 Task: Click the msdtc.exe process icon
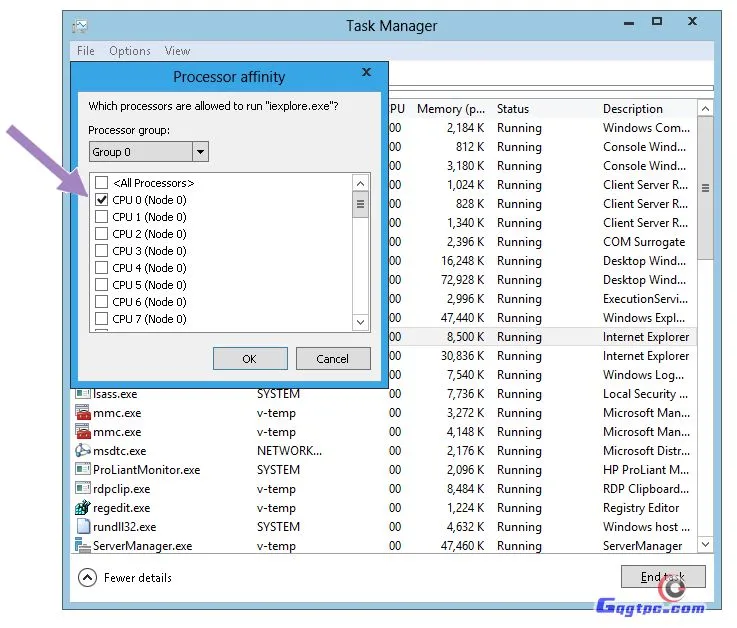point(83,451)
